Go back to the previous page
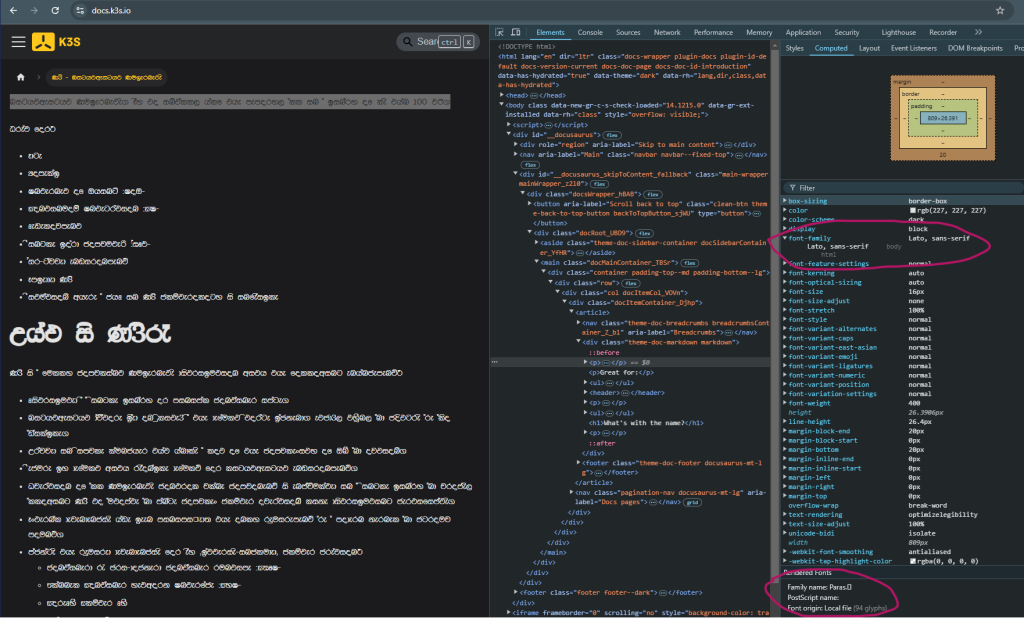The height and width of the screenshot is (618, 1024). [x=12, y=10]
